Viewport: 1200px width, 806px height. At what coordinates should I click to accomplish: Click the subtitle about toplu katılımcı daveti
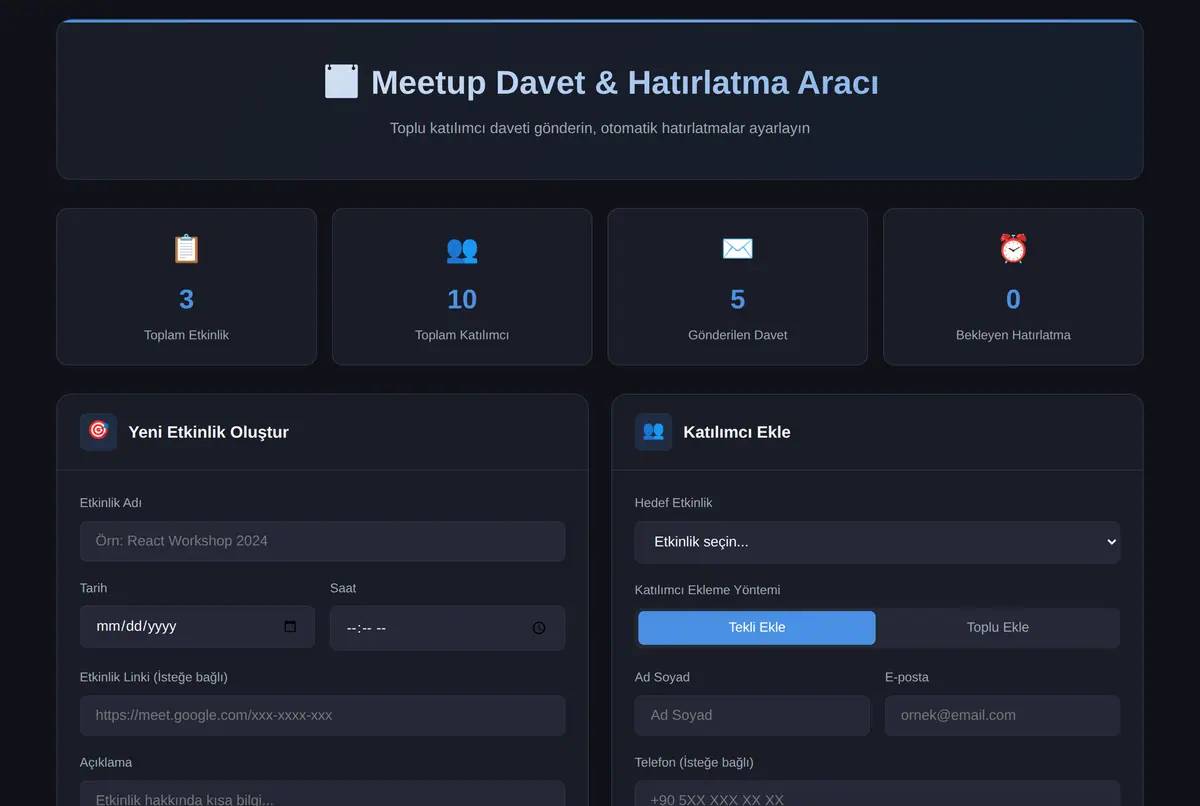600,128
